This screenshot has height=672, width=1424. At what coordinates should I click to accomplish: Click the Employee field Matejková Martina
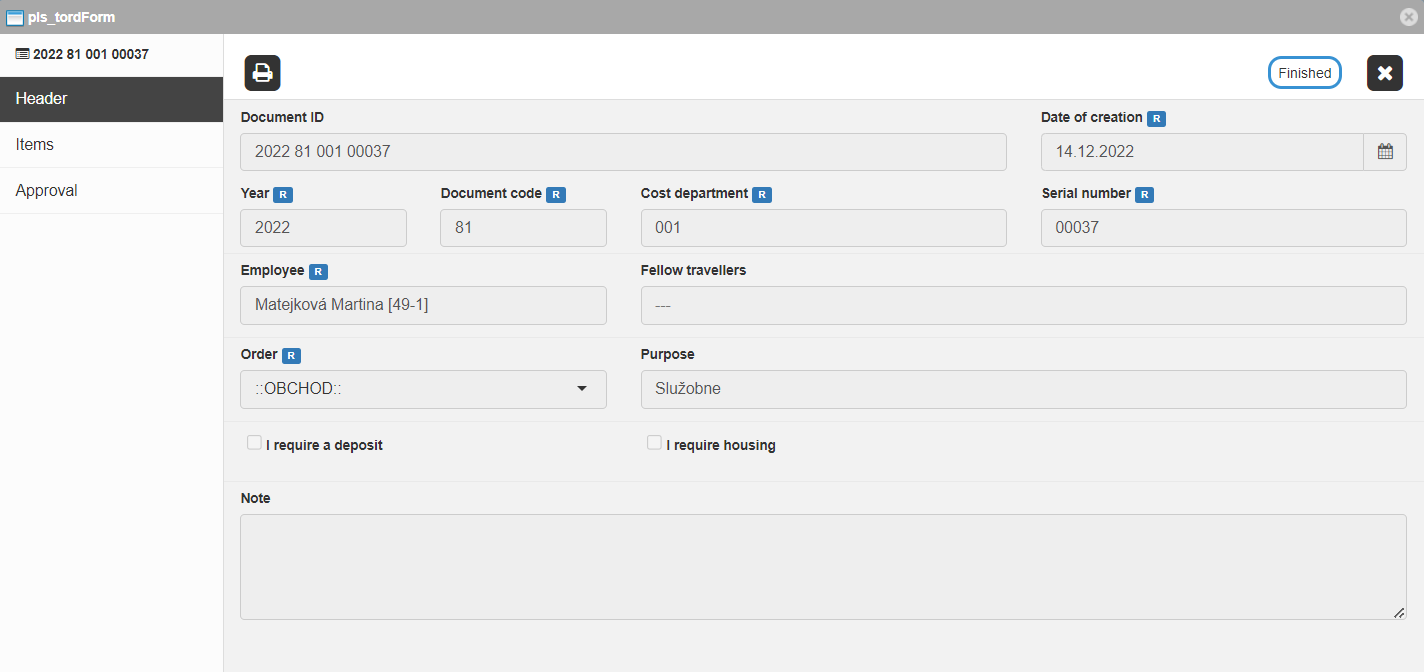tap(423, 305)
